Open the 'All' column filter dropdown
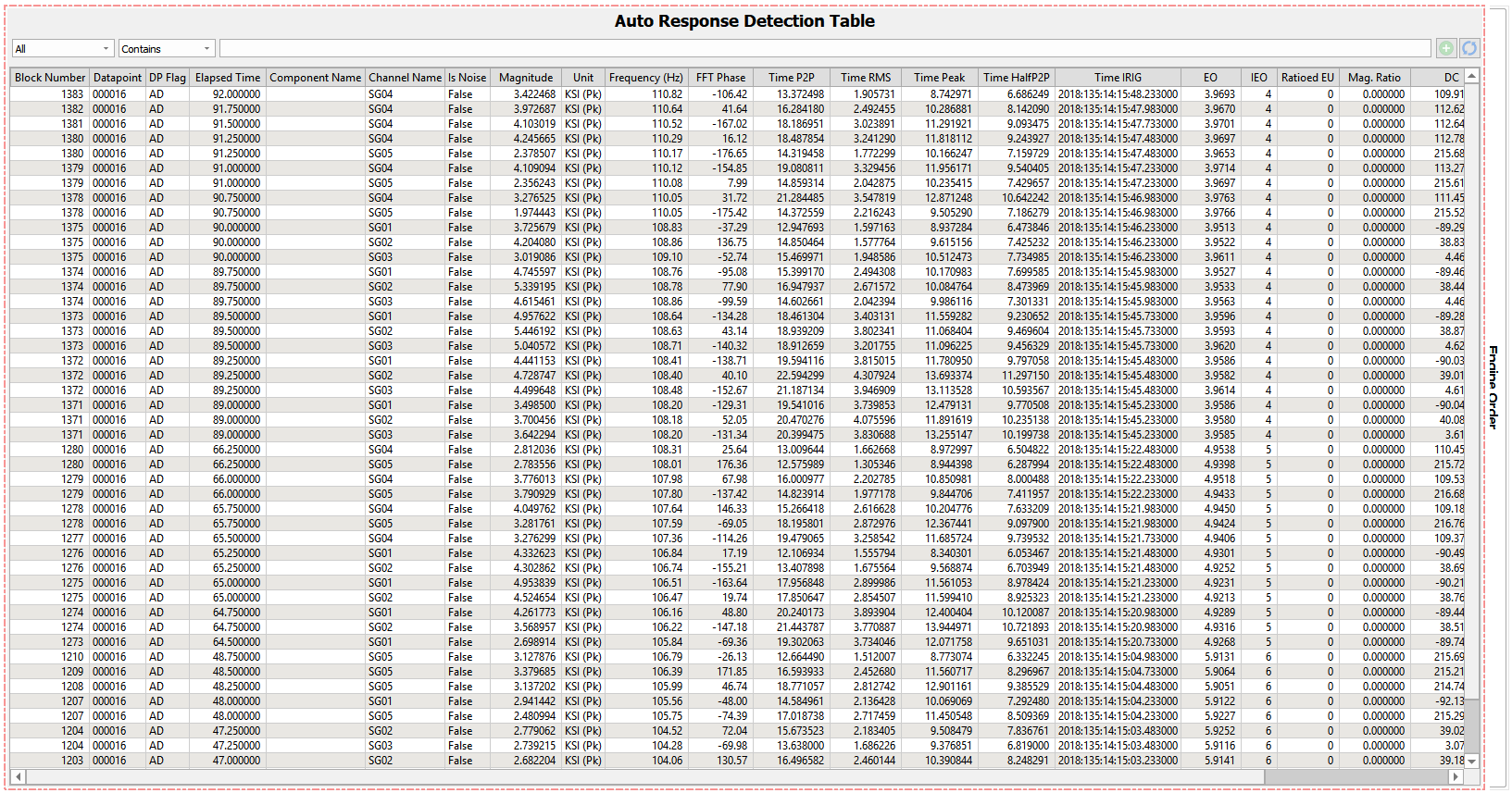 [63, 48]
